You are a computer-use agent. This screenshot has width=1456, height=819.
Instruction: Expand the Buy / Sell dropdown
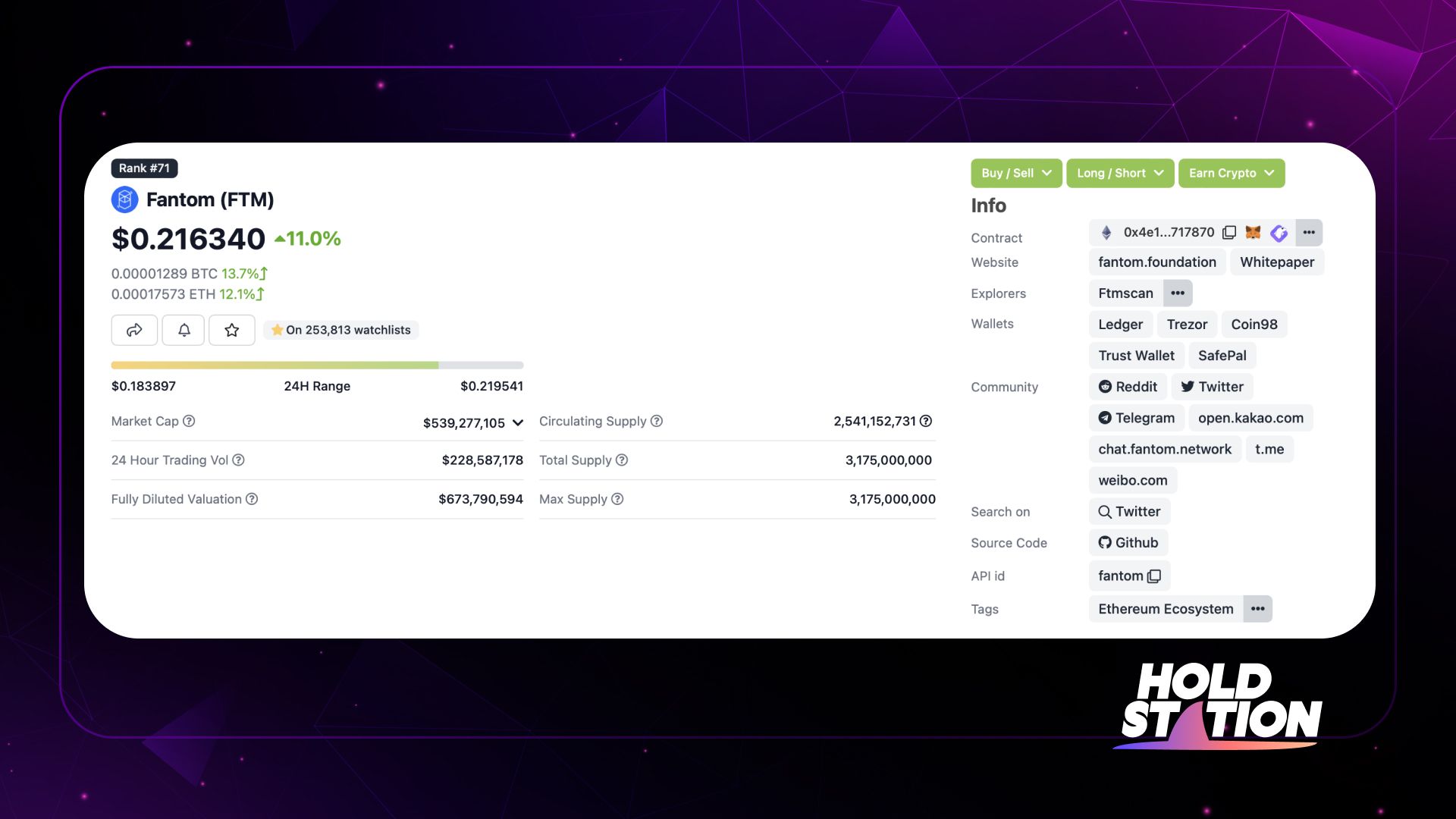click(1014, 172)
